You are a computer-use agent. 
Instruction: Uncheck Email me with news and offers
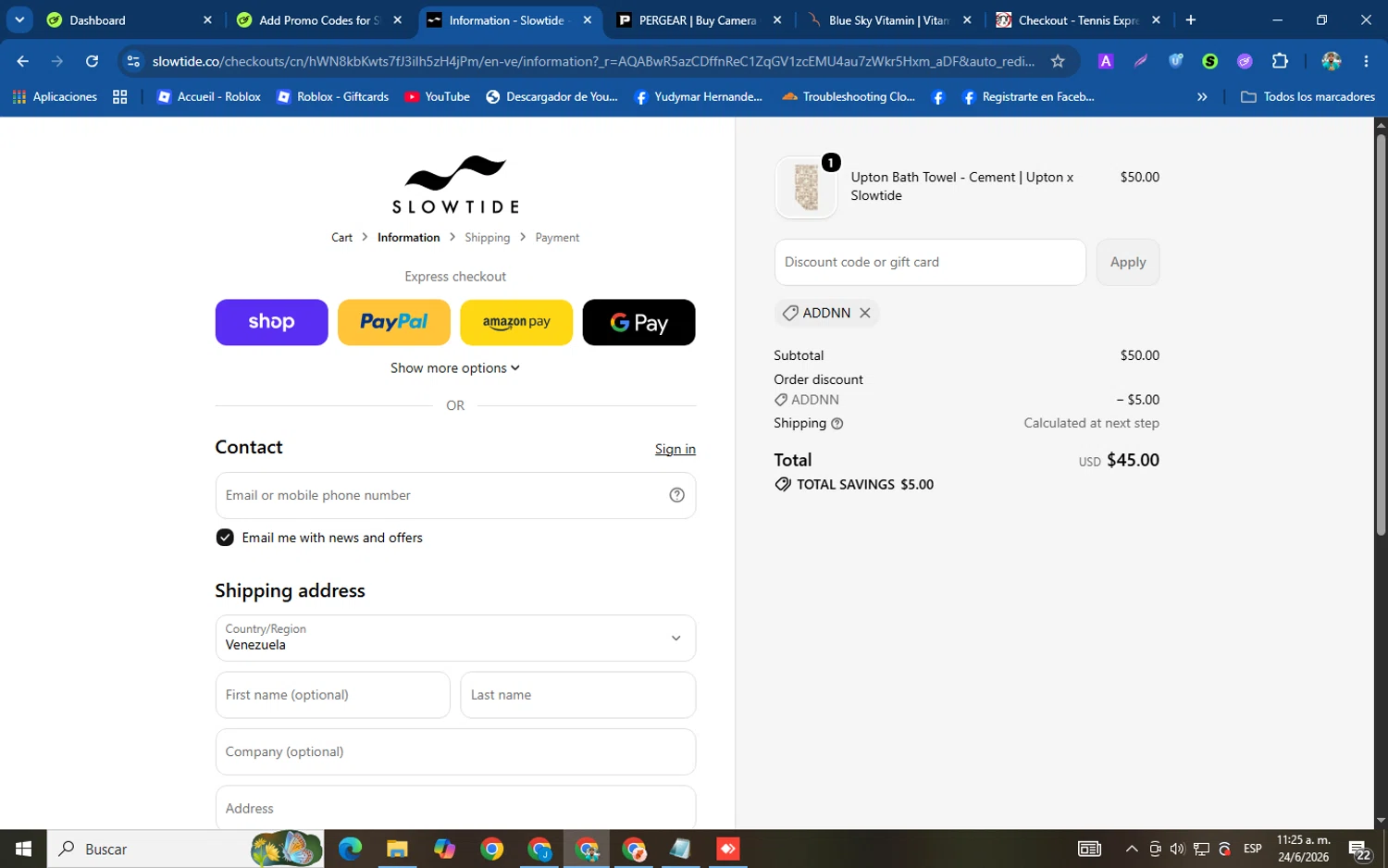[225, 538]
